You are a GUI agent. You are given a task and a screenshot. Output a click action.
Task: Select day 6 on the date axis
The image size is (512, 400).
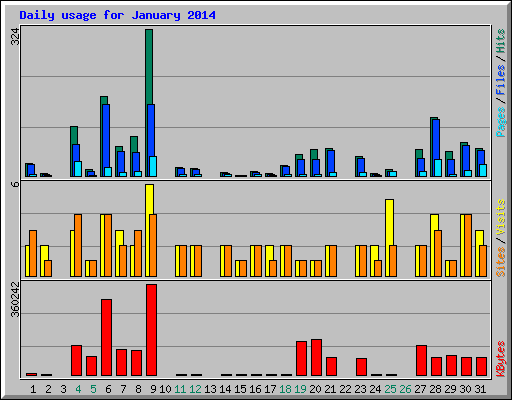pyautogui.click(x=108, y=389)
